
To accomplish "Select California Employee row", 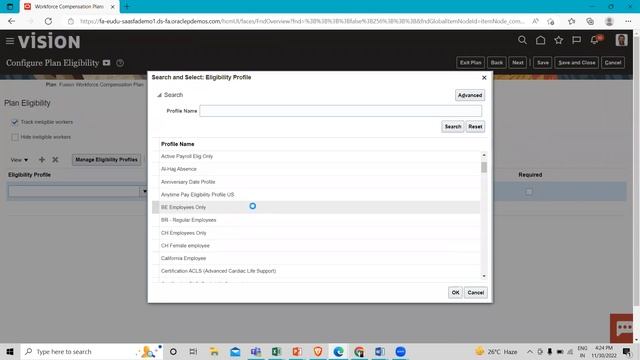I will coord(316,258).
